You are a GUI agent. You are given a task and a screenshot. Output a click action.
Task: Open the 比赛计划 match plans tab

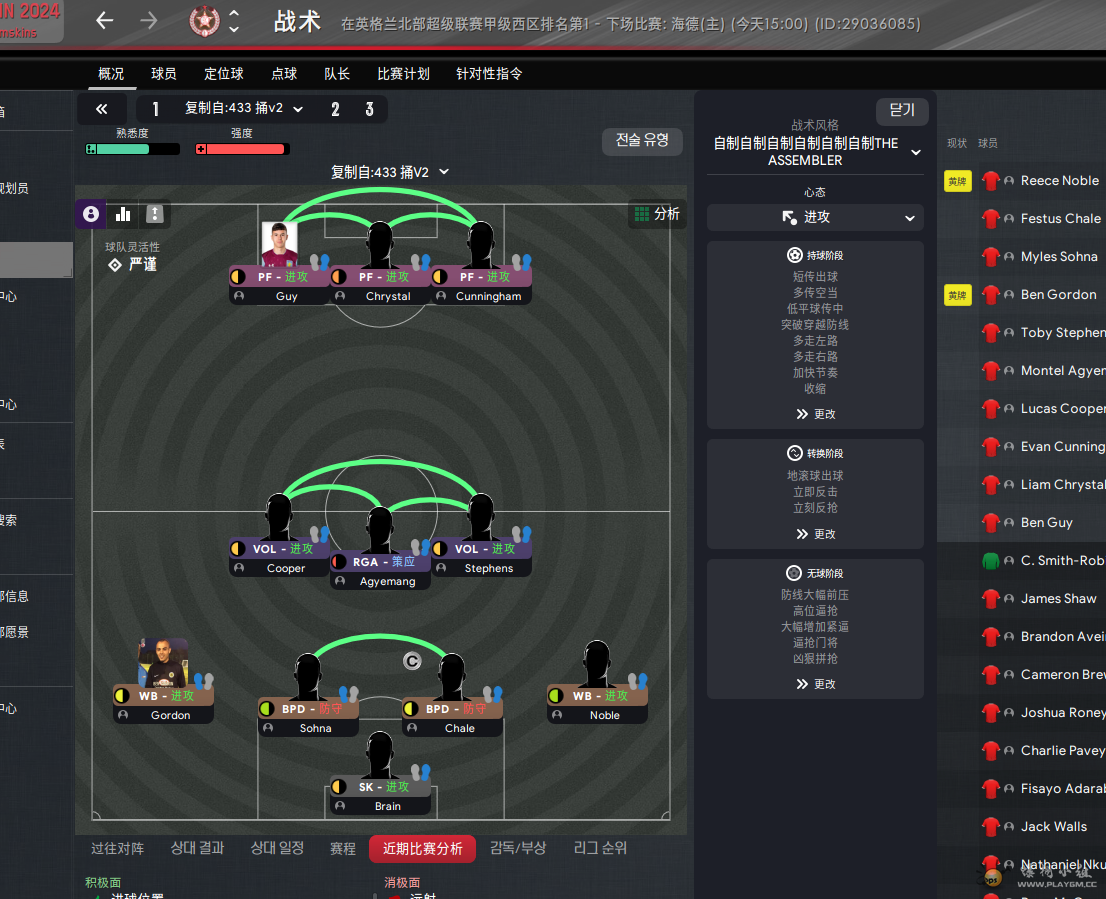[x=403, y=73]
